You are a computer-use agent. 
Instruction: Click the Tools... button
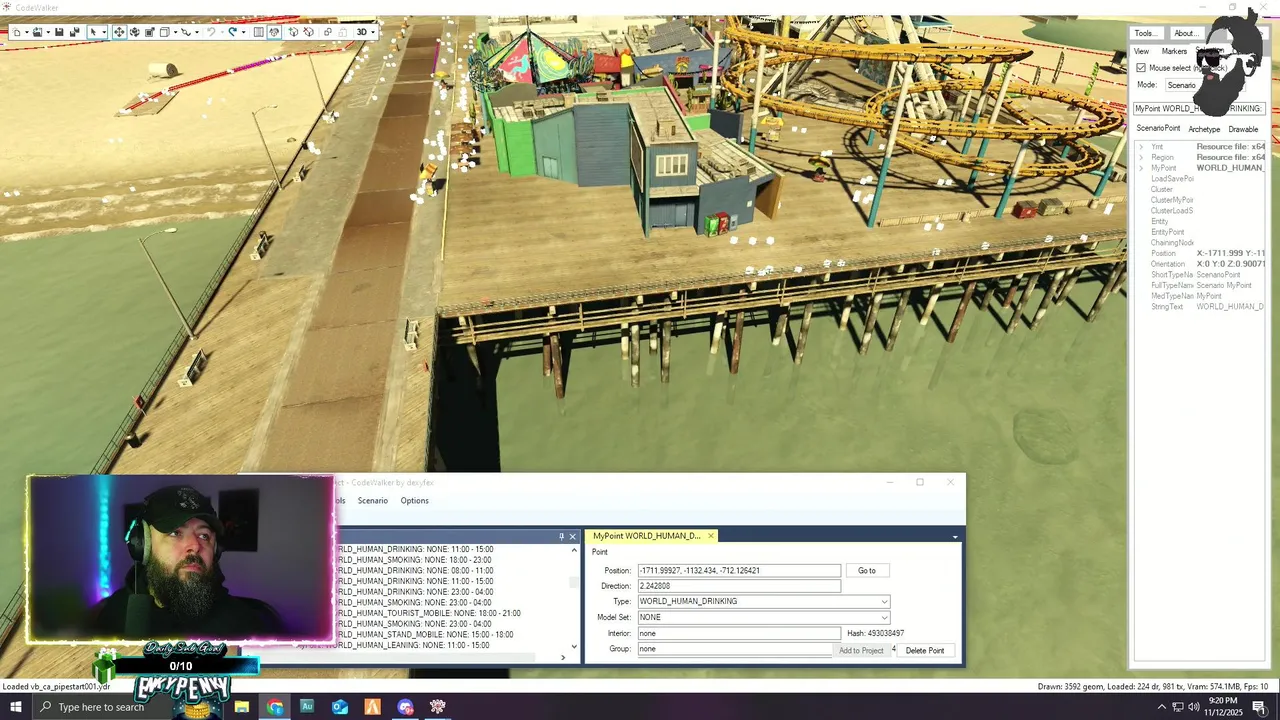(x=1145, y=33)
